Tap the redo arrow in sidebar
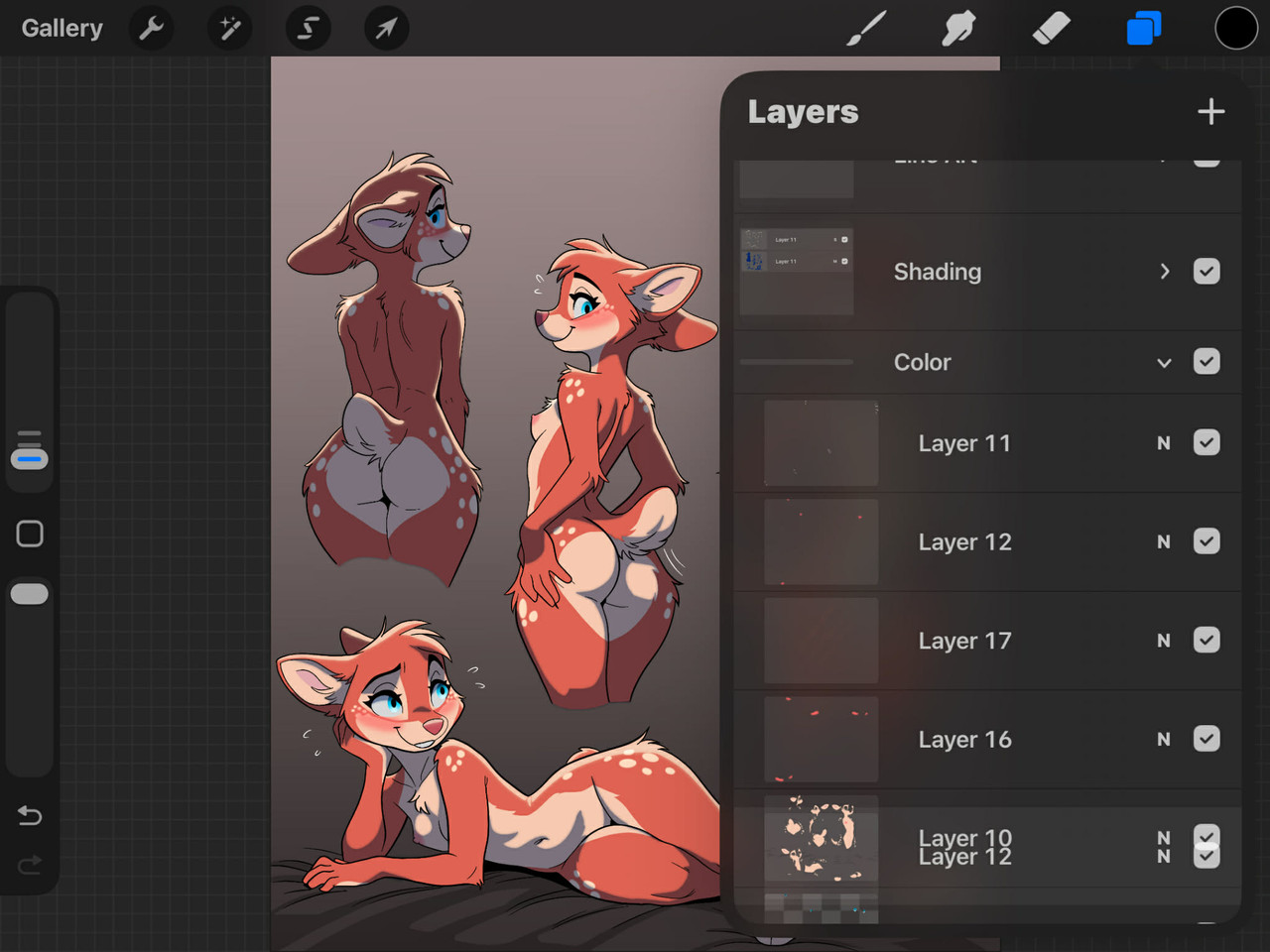This screenshot has width=1270, height=952. 30,865
